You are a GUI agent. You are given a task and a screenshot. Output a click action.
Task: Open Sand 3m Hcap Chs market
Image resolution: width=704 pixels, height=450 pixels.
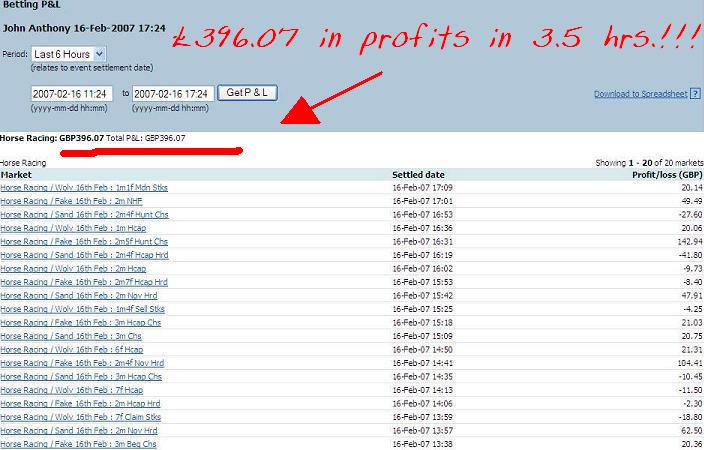click(81, 376)
